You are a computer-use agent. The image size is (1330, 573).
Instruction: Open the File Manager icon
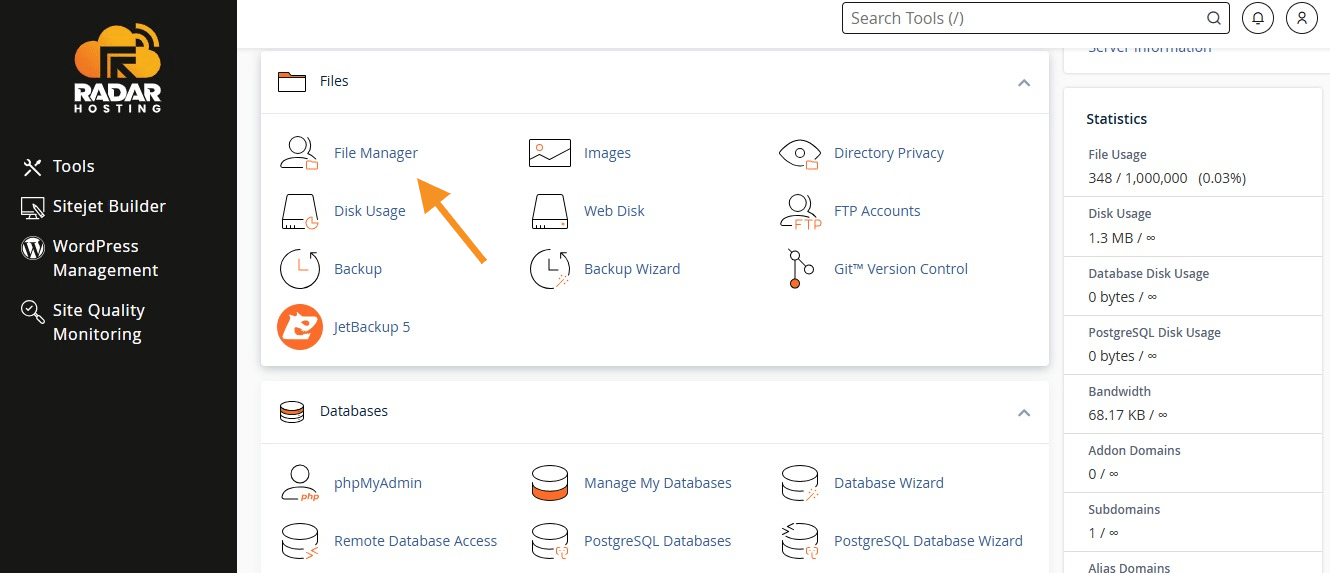tap(298, 153)
